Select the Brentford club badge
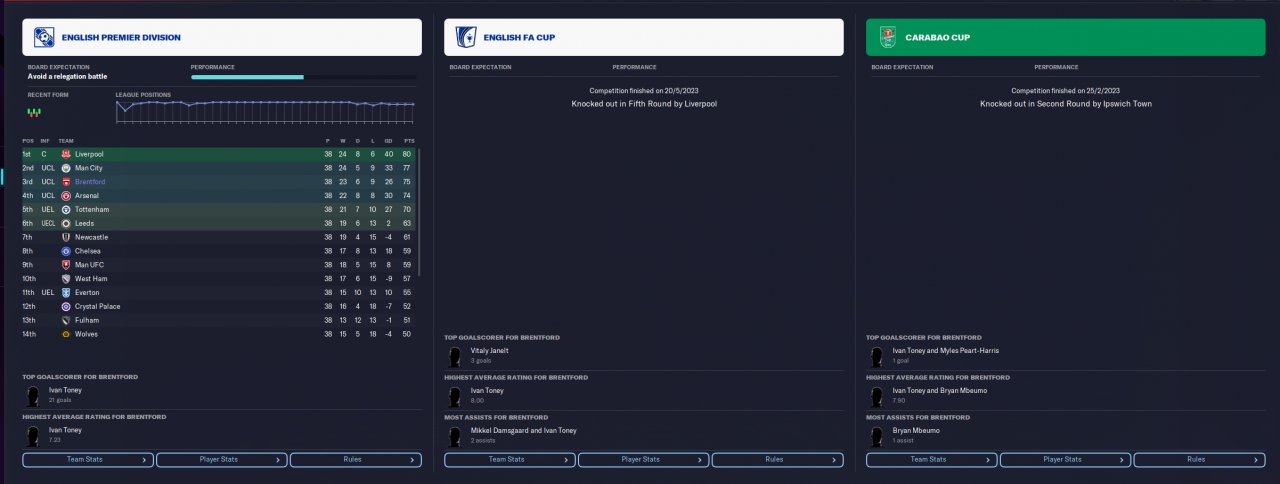 pos(65,182)
